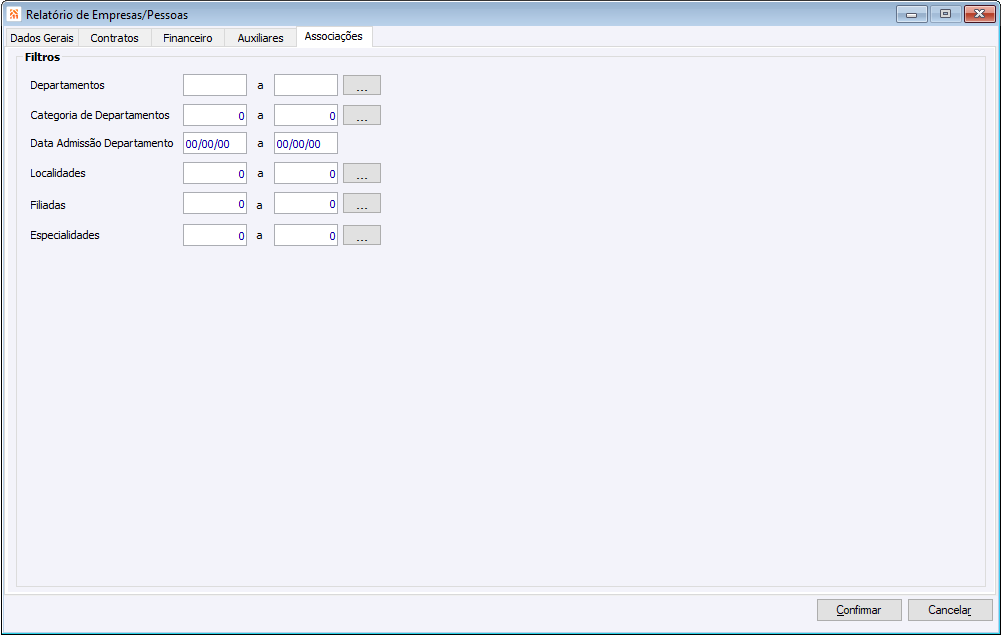Click the Localidades start field
This screenshot has width=1002, height=636.
tap(215, 173)
